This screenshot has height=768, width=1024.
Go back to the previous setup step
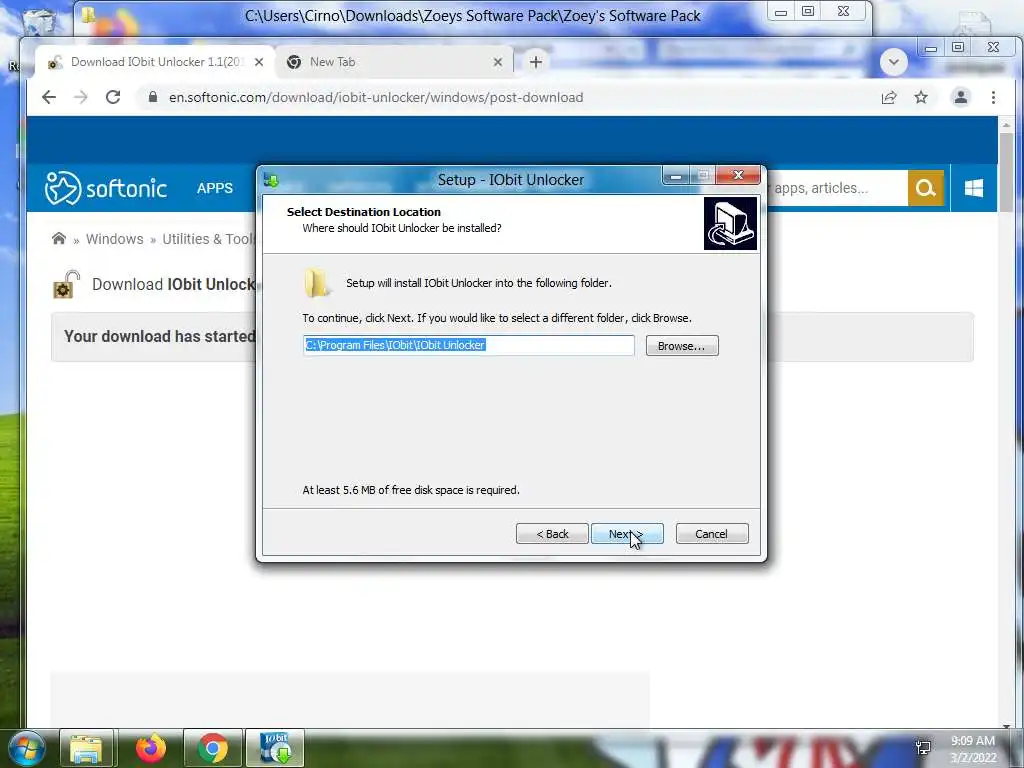pos(552,534)
